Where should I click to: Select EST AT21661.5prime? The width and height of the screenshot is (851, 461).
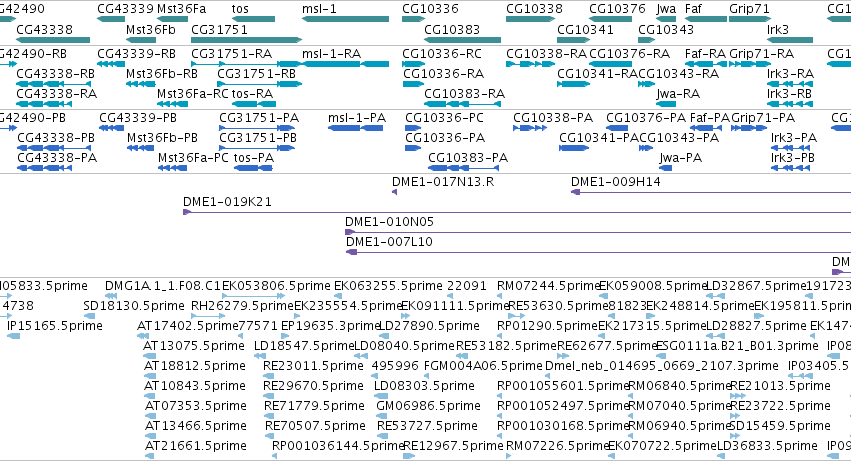click(150, 456)
